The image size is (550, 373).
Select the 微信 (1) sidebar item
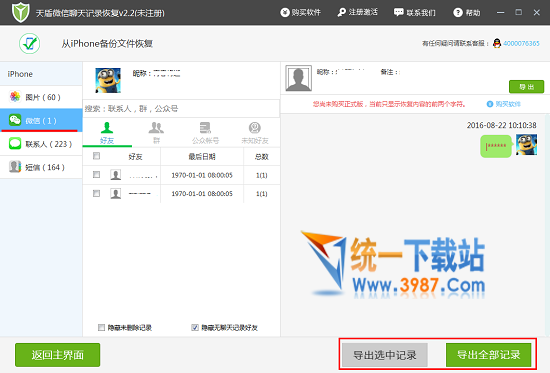click(41, 120)
